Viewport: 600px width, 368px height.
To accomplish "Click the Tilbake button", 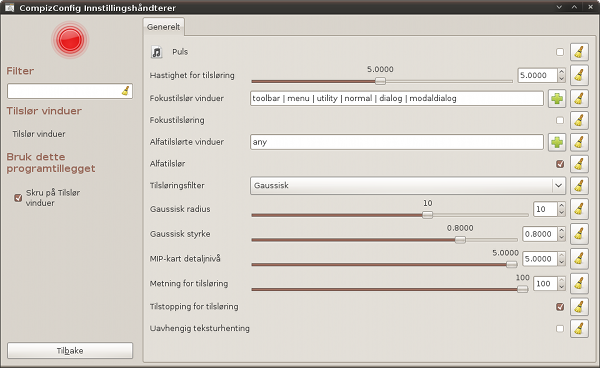I will coord(70,350).
